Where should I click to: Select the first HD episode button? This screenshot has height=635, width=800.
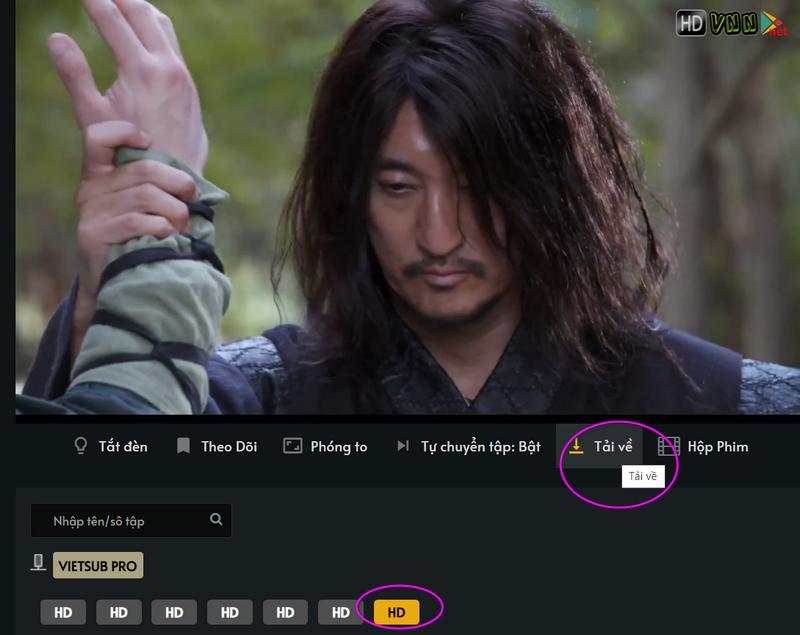(63, 612)
